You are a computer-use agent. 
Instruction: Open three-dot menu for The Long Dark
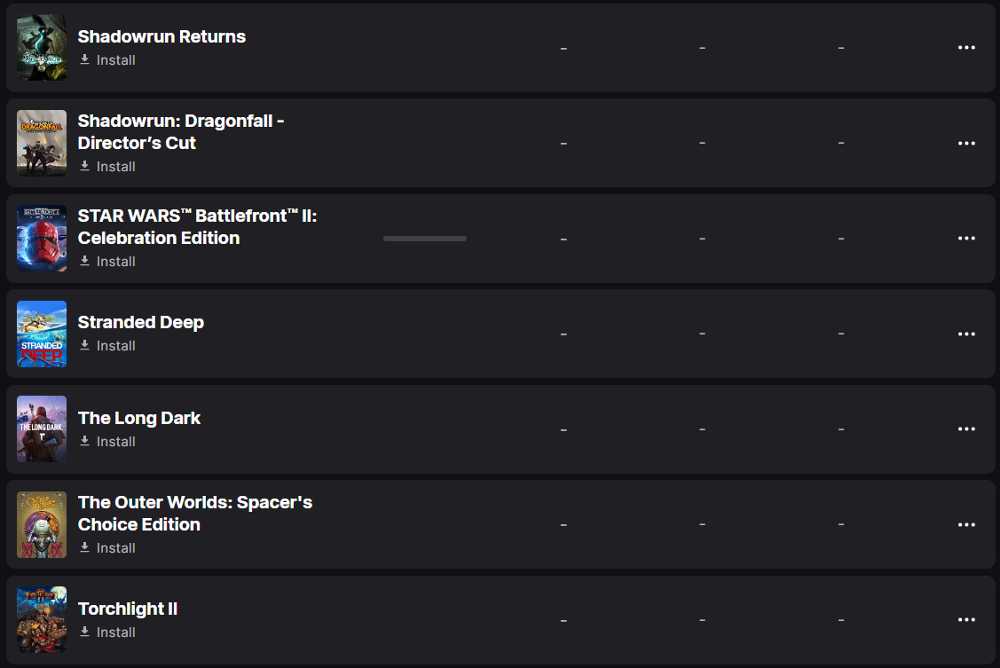pyautogui.click(x=966, y=429)
